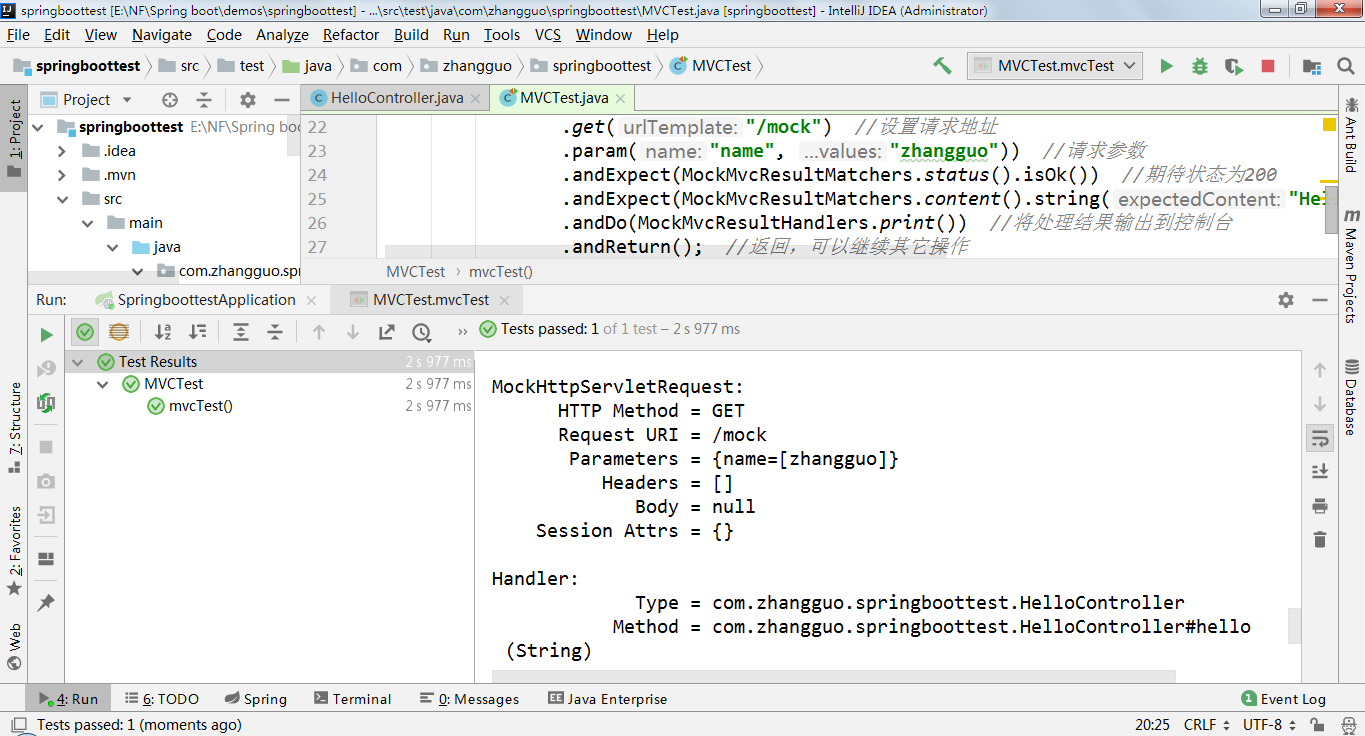1365x736 pixels.
Task: Open the CRLF line separator selector
Action: click(1206, 725)
